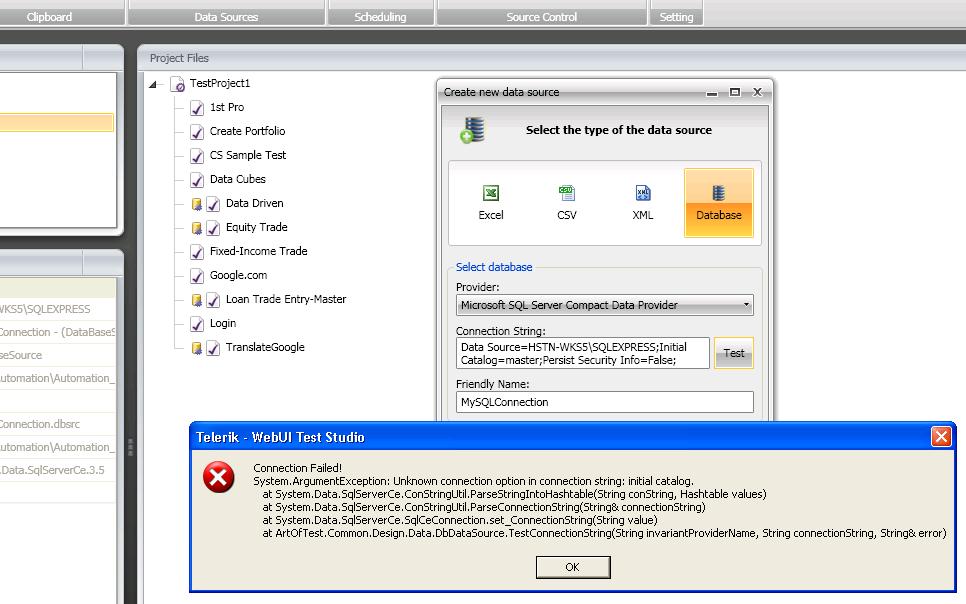This screenshot has height=604, width=966.
Task: Click the 'Select database' group label
Action: pyautogui.click(x=494, y=267)
